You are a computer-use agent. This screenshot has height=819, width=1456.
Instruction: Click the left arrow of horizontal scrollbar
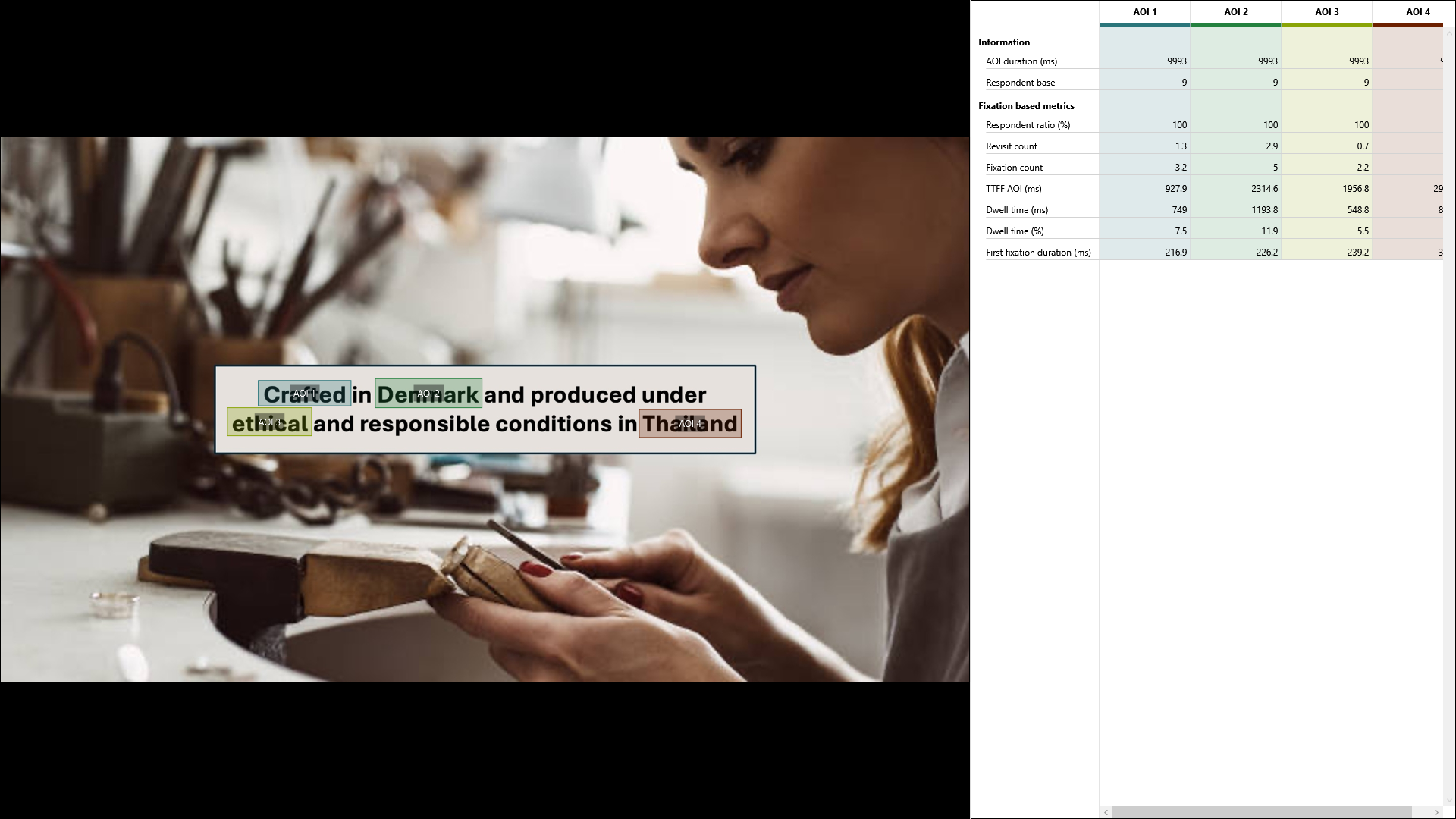click(1106, 812)
